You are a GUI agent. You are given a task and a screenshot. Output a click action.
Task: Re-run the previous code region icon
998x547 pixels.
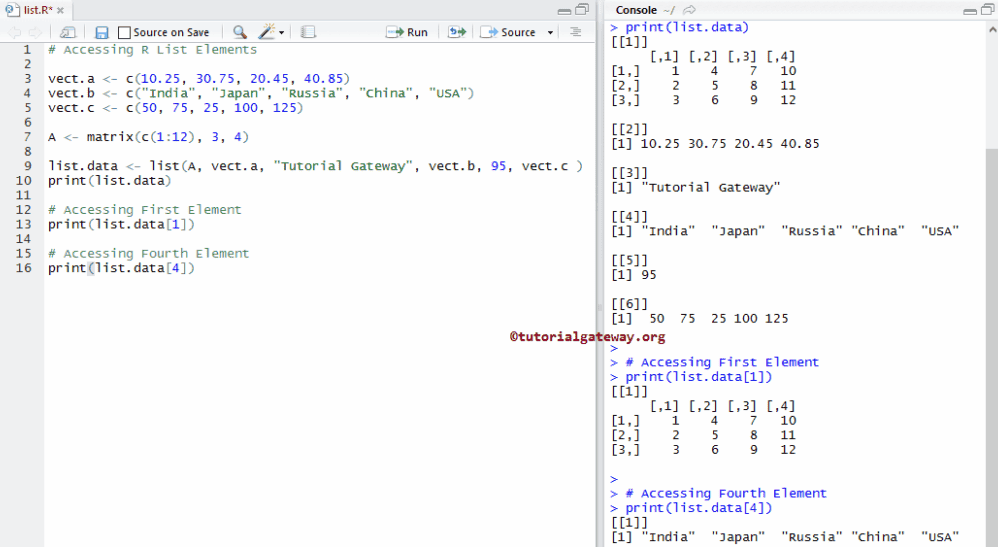[457, 32]
